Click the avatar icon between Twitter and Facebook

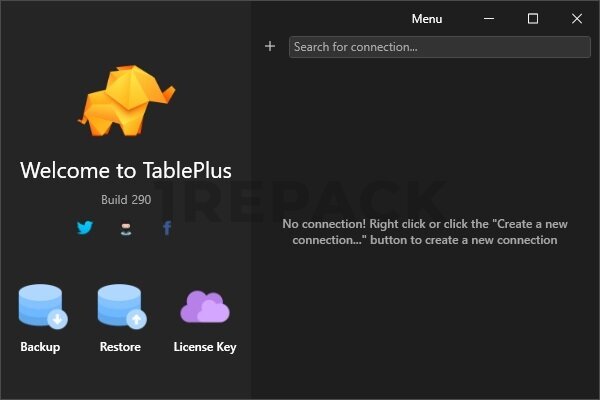click(x=126, y=228)
